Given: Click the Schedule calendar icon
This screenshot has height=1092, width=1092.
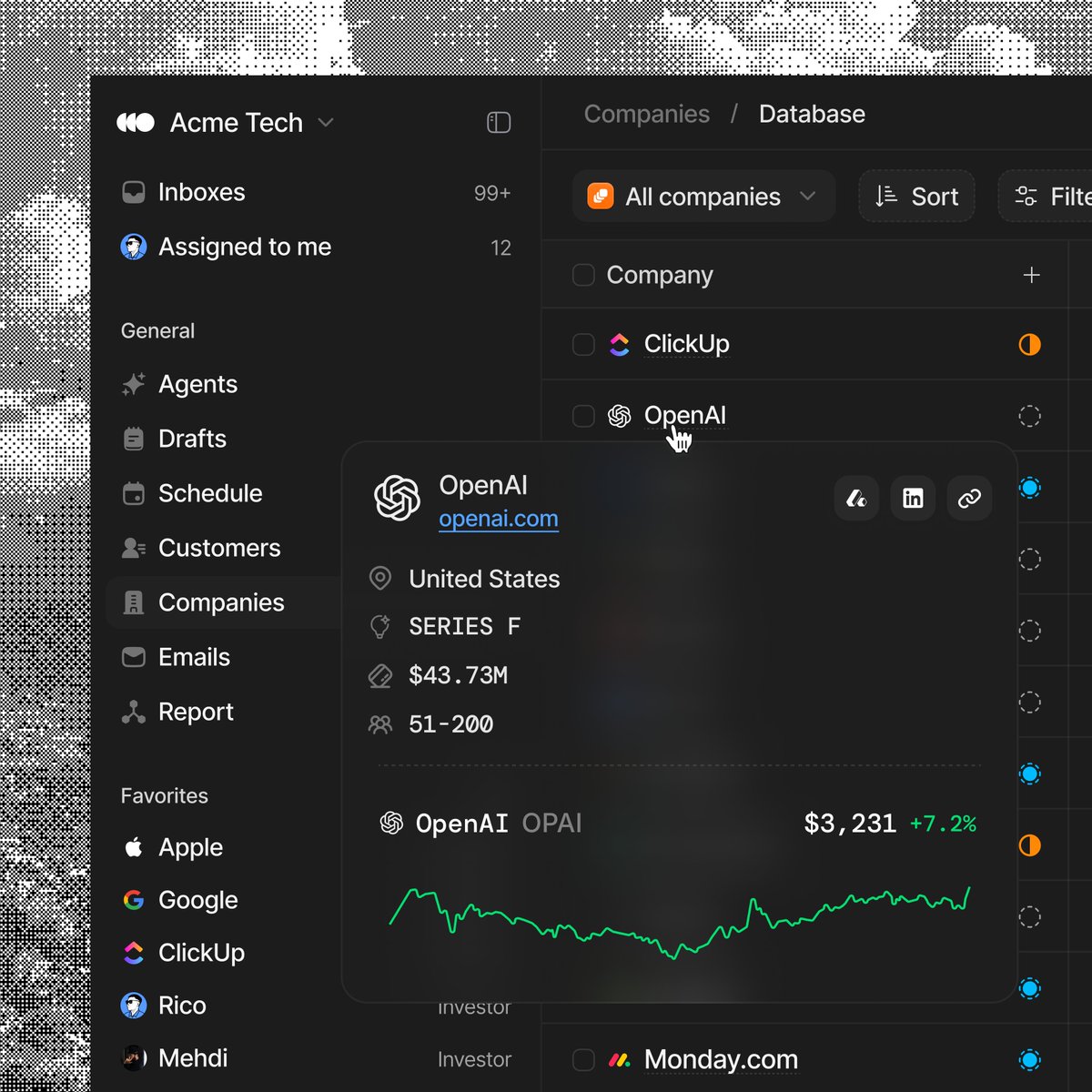Looking at the screenshot, I should click(x=134, y=493).
